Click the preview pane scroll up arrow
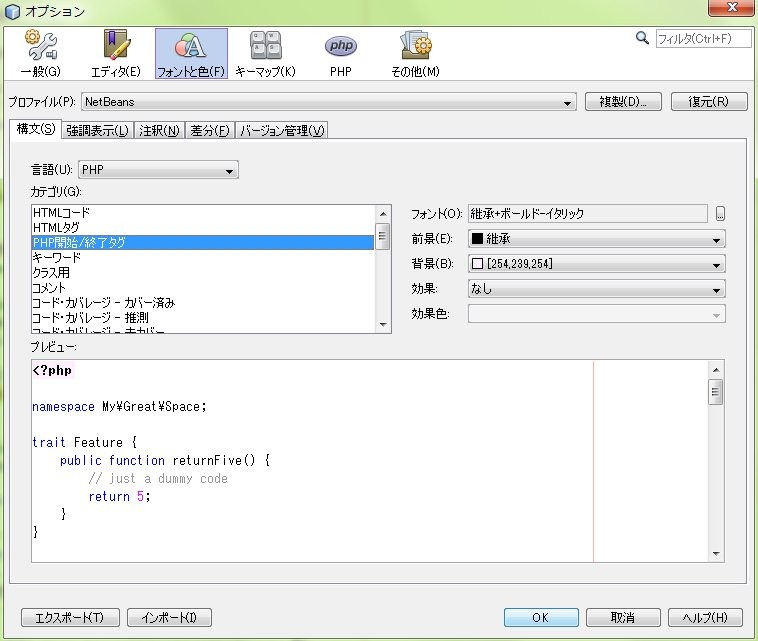The width and height of the screenshot is (758, 641). coord(716,370)
